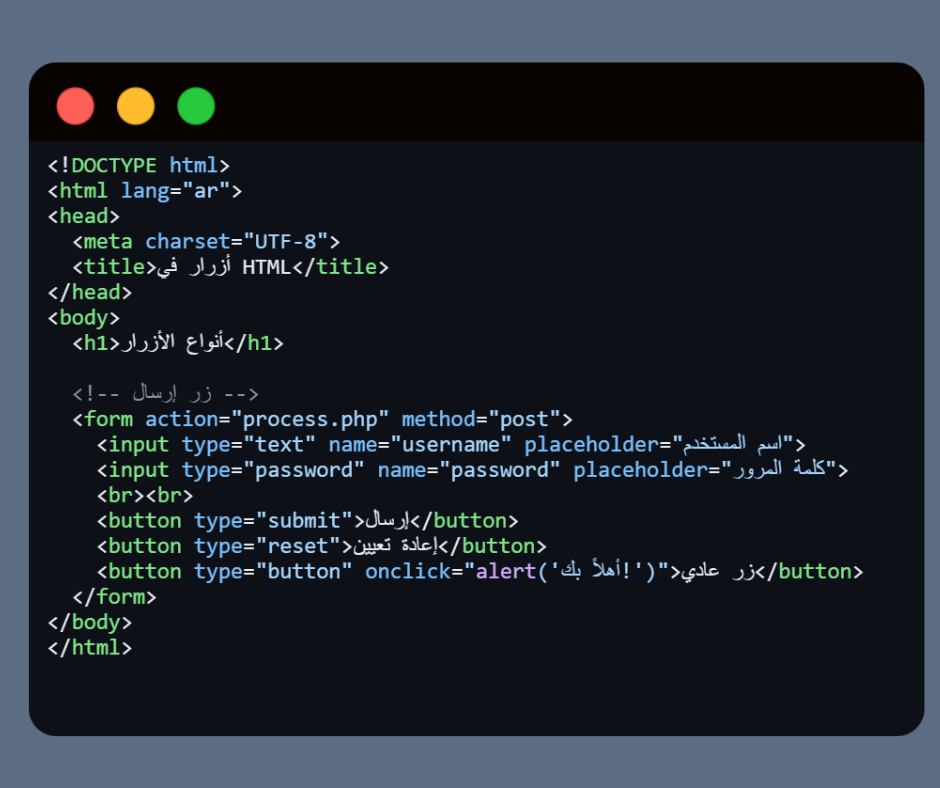Screen dimensions: 940x788
Task: Click the type="submit" button line
Action: click(x=308, y=521)
